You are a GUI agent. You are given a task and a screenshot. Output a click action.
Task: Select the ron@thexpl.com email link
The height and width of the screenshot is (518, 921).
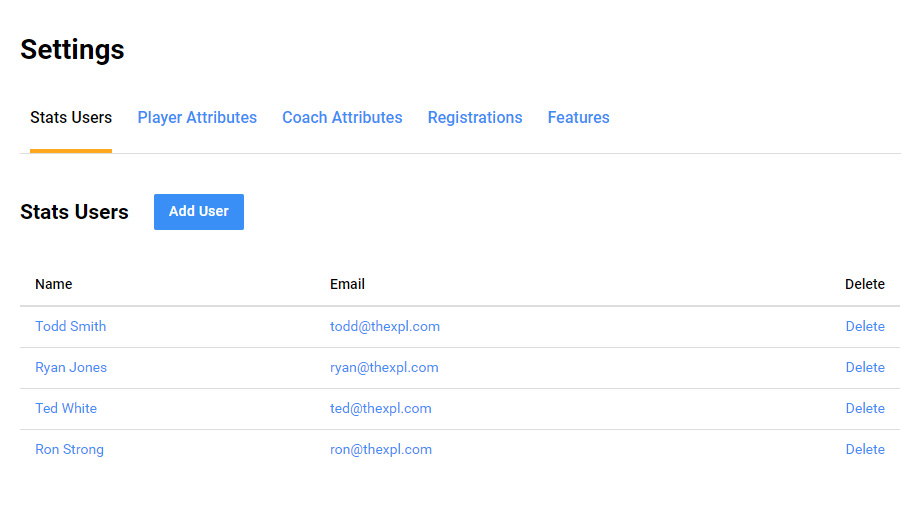[x=381, y=449]
